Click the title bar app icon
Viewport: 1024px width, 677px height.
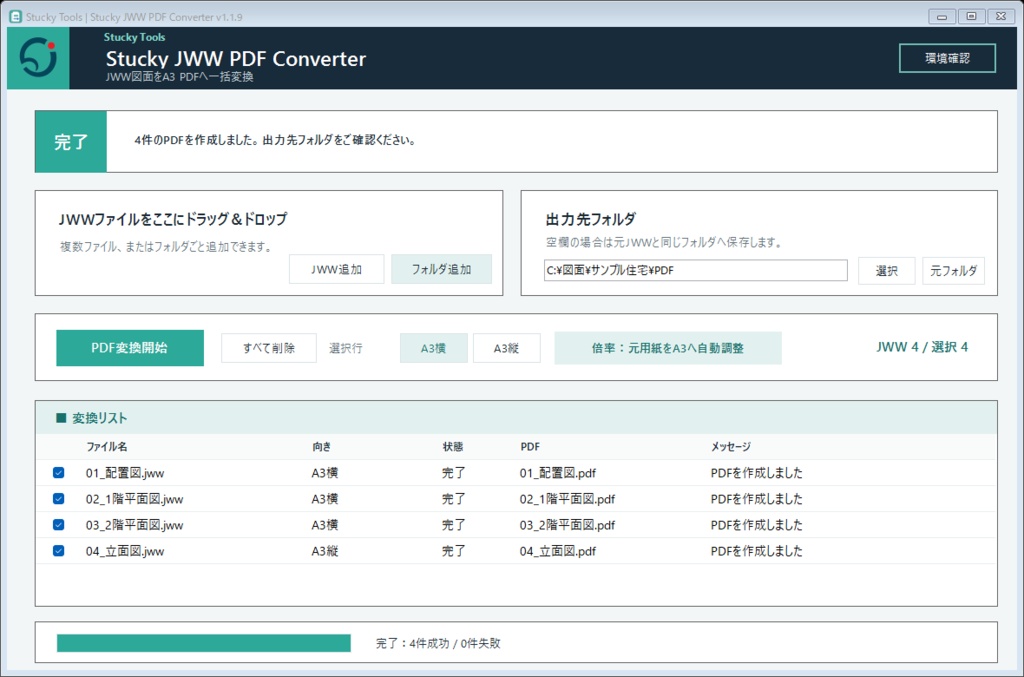15,16
